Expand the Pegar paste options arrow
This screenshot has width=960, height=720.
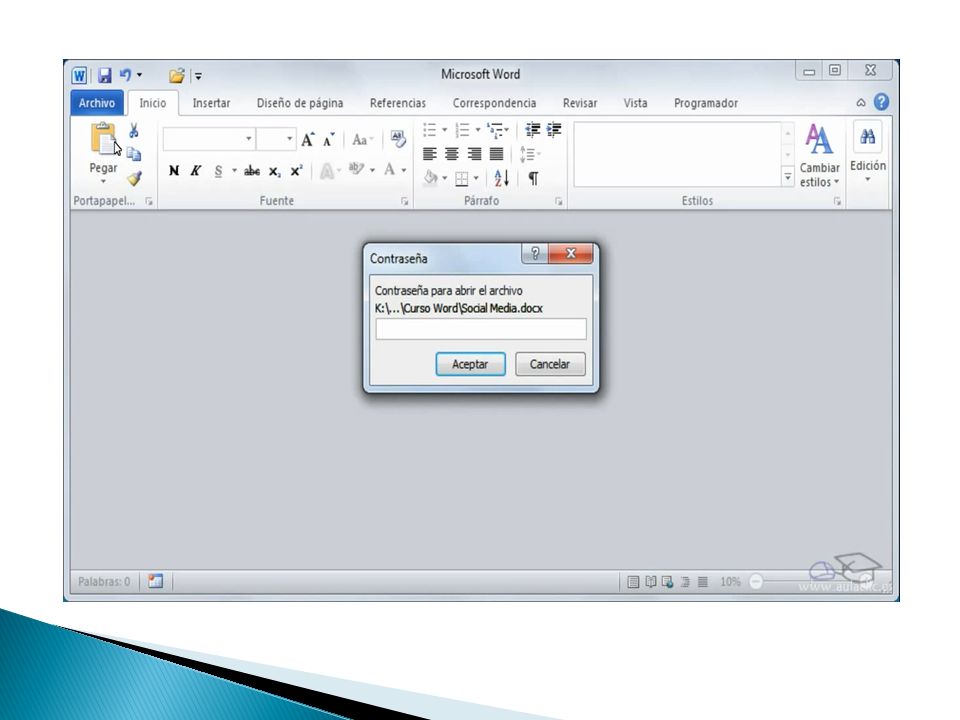click(103, 181)
